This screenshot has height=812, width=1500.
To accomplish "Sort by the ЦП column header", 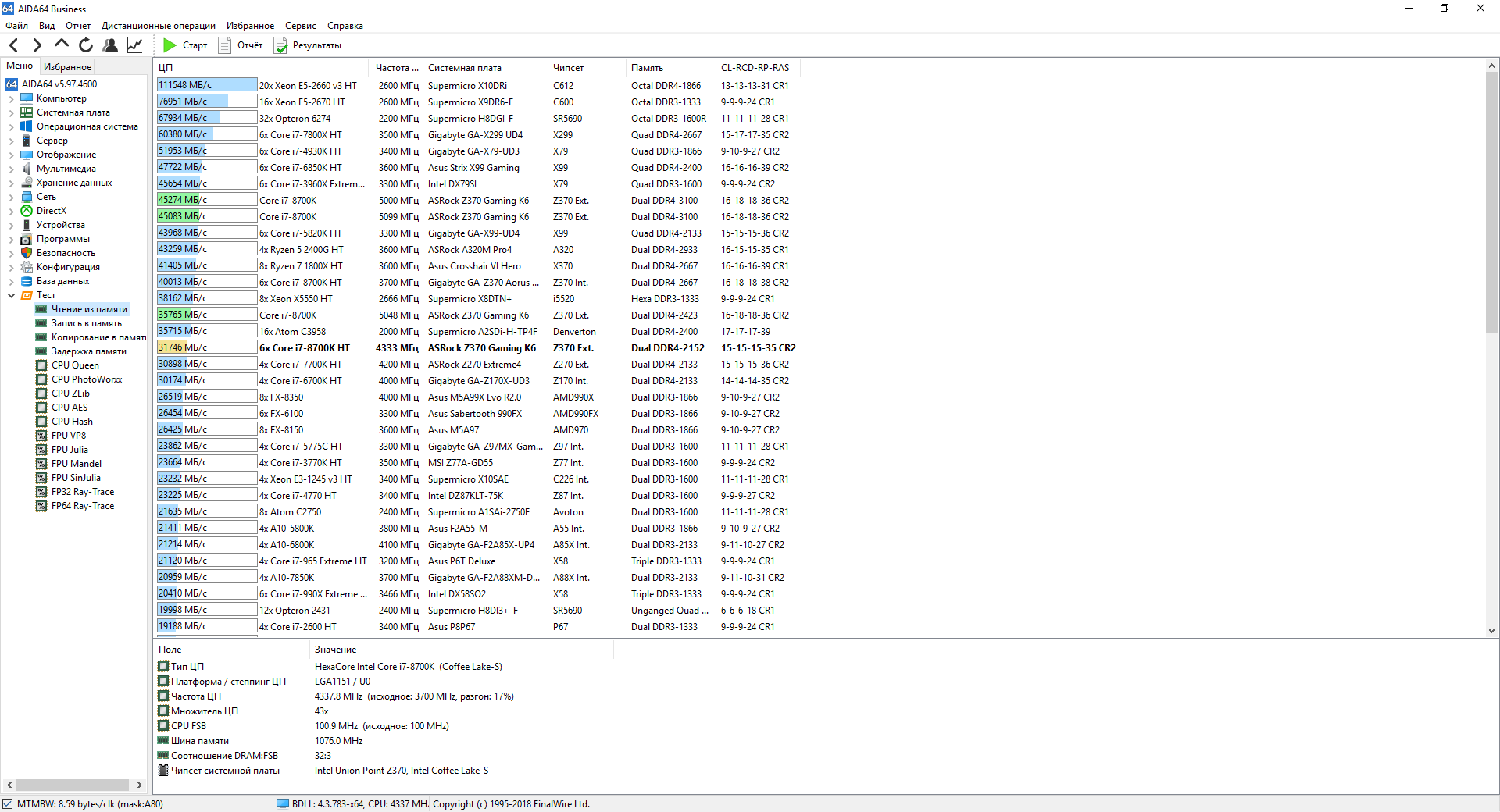I will [262, 68].
